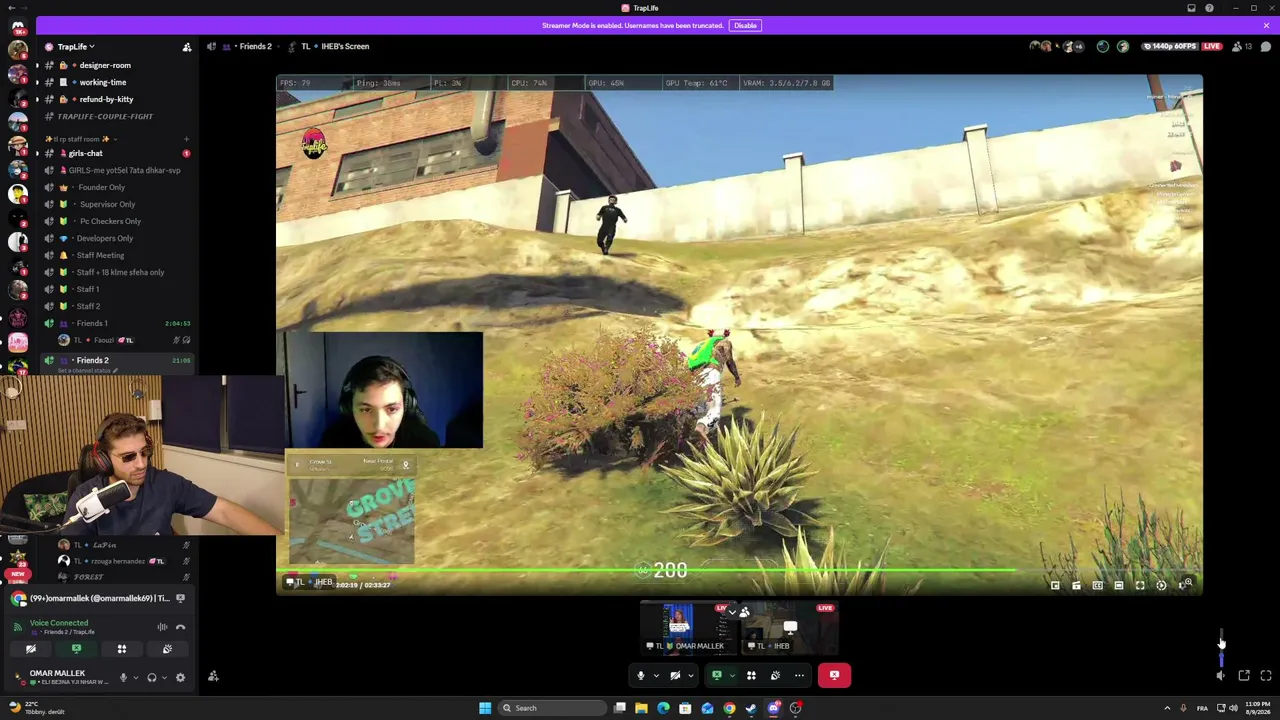1280x720 pixels.
Task: Mute the microphone in call bar
Action: tap(641, 675)
